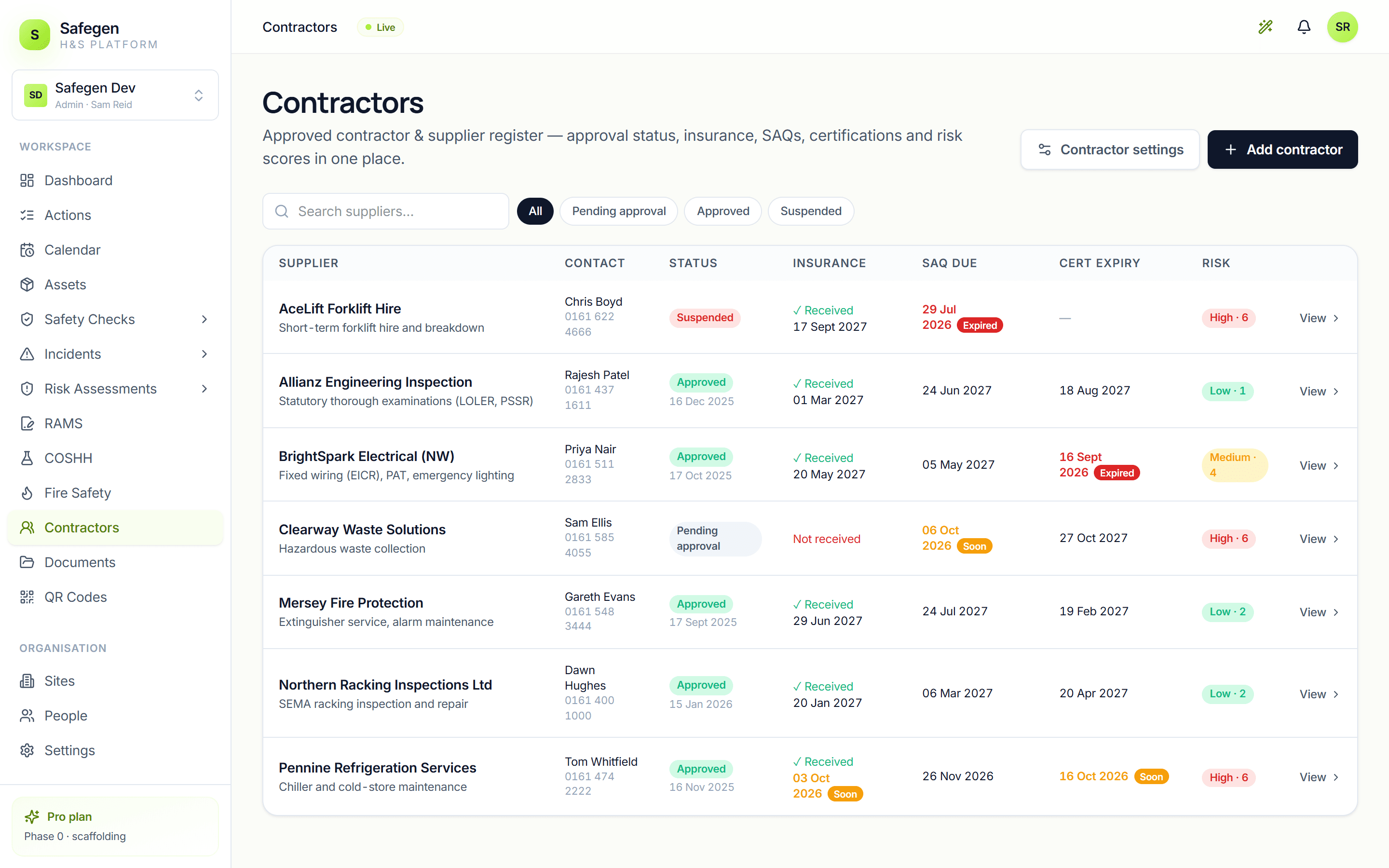View BrightSpark Electrical (NW) details
The width and height of the screenshot is (1389, 868).
pos(1319,465)
